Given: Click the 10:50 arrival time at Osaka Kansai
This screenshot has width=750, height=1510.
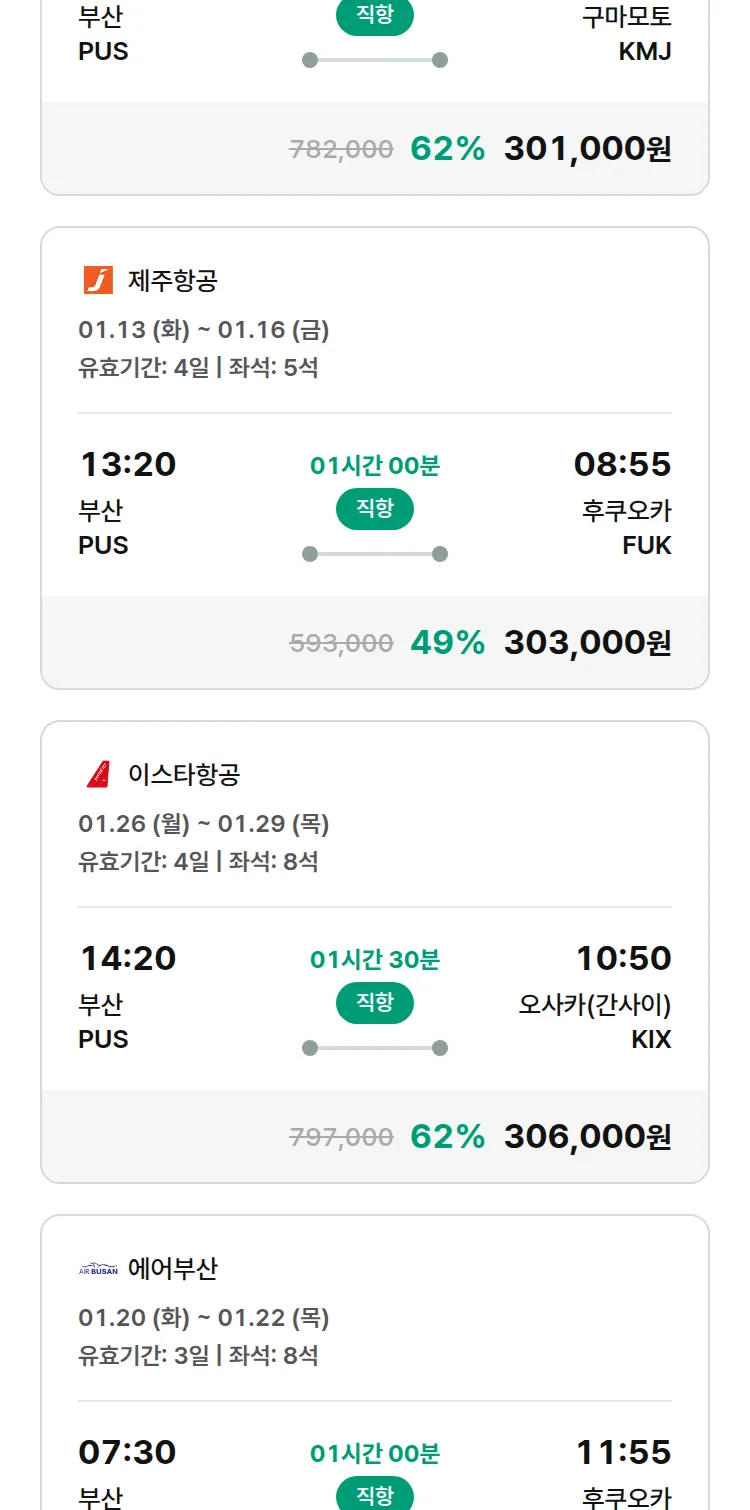Looking at the screenshot, I should 623,958.
